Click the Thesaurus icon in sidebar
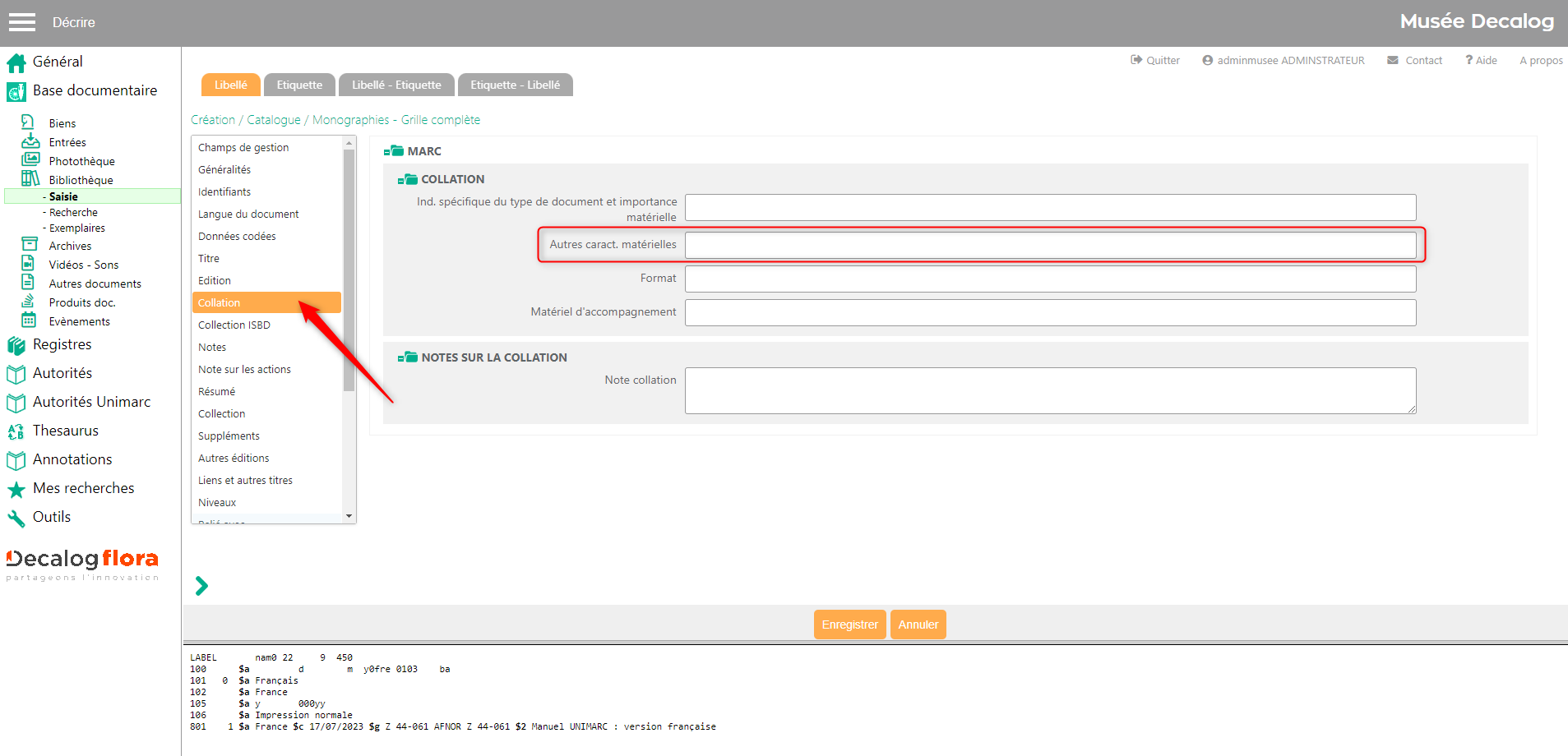The image size is (1568, 756). (x=16, y=431)
